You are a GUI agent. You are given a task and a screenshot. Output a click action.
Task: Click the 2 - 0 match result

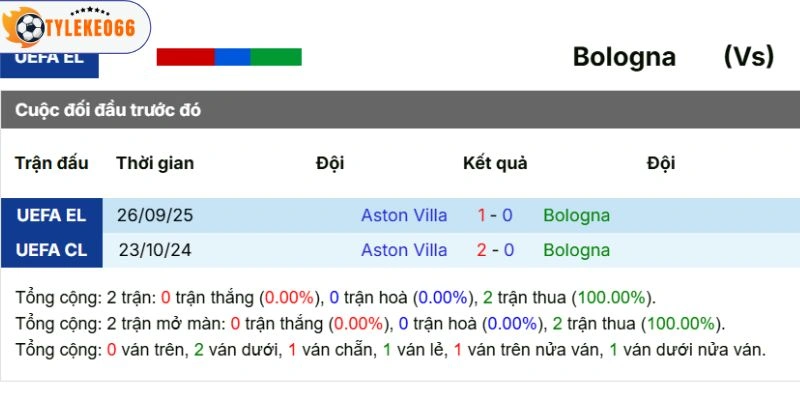tap(495, 250)
